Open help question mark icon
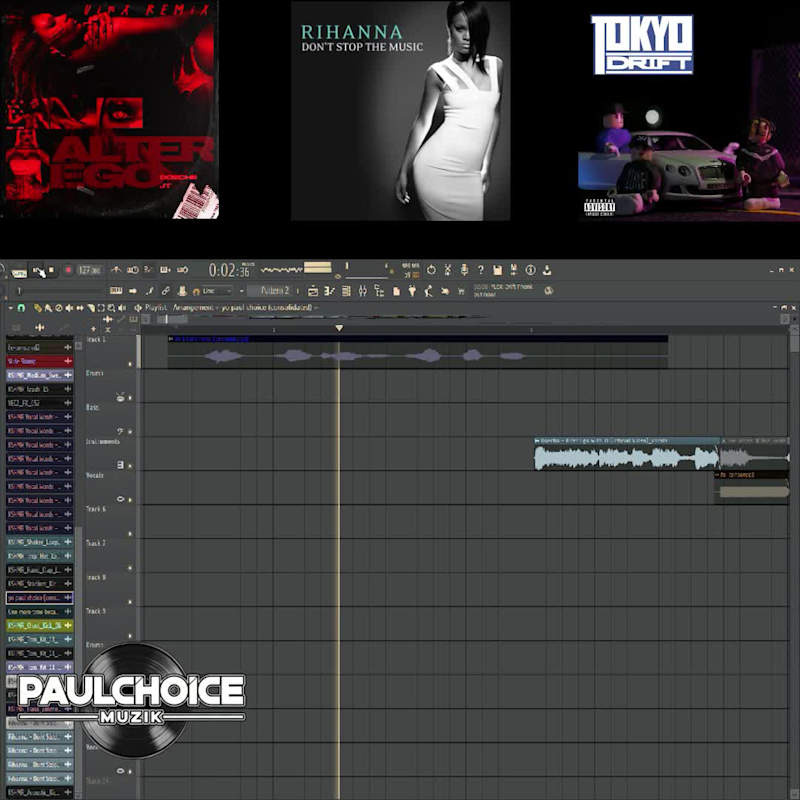Screen dimensions: 800x800 [x=481, y=270]
